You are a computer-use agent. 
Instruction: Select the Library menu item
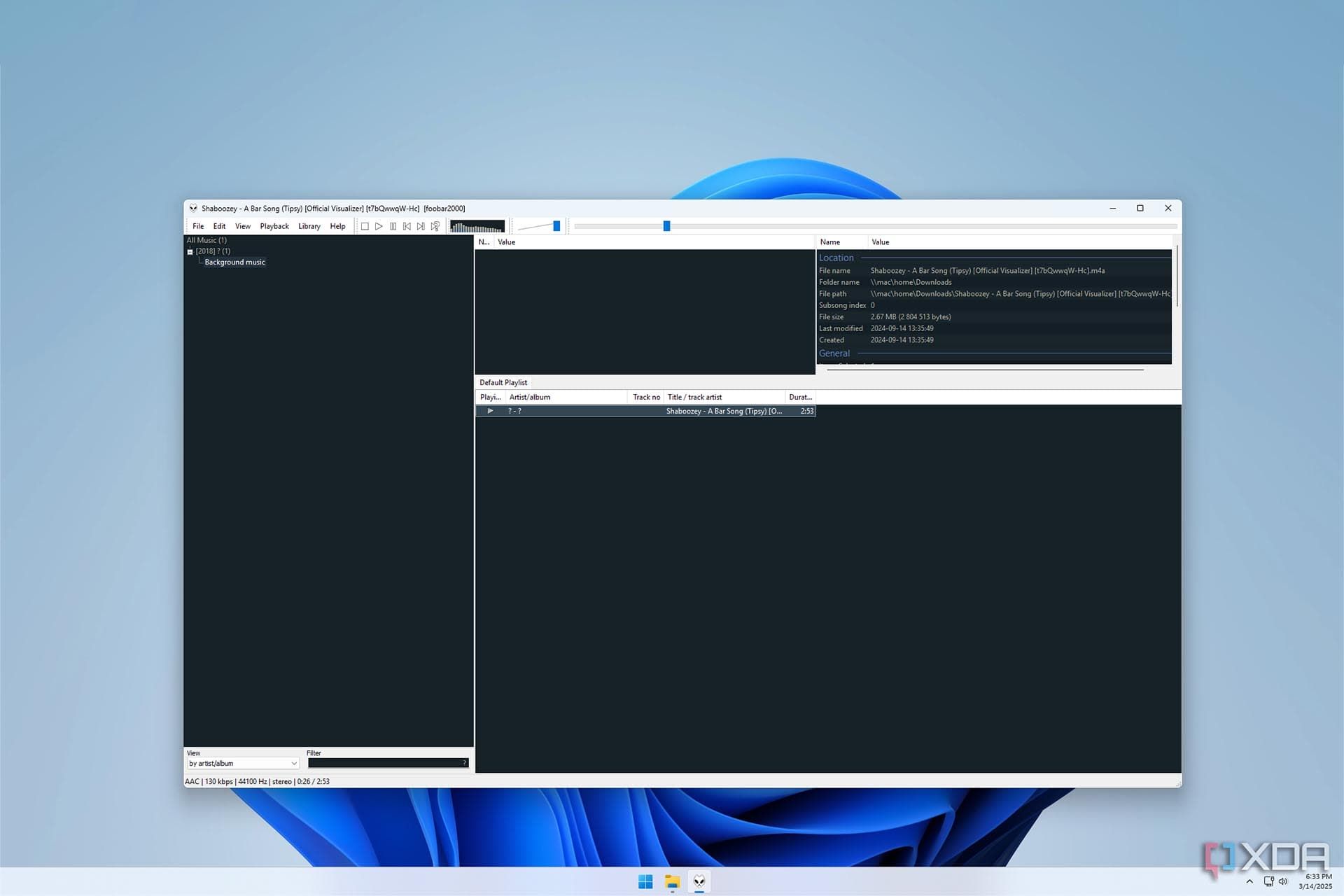pyautogui.click(x=309, y=225)
